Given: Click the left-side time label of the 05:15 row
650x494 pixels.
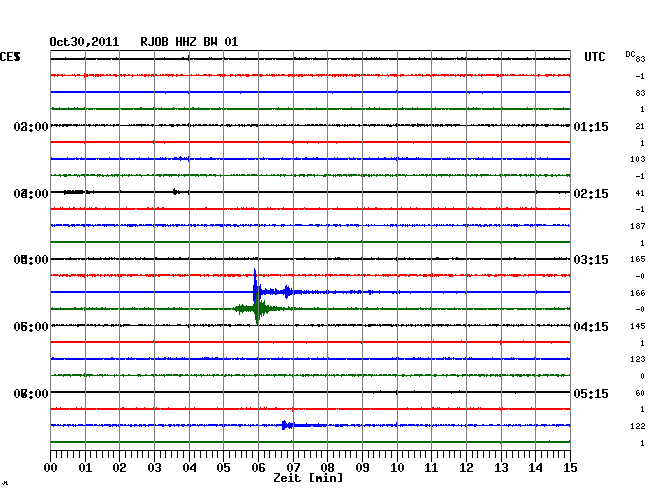Looking at the screenshot, I should click(x=31, y=393).
